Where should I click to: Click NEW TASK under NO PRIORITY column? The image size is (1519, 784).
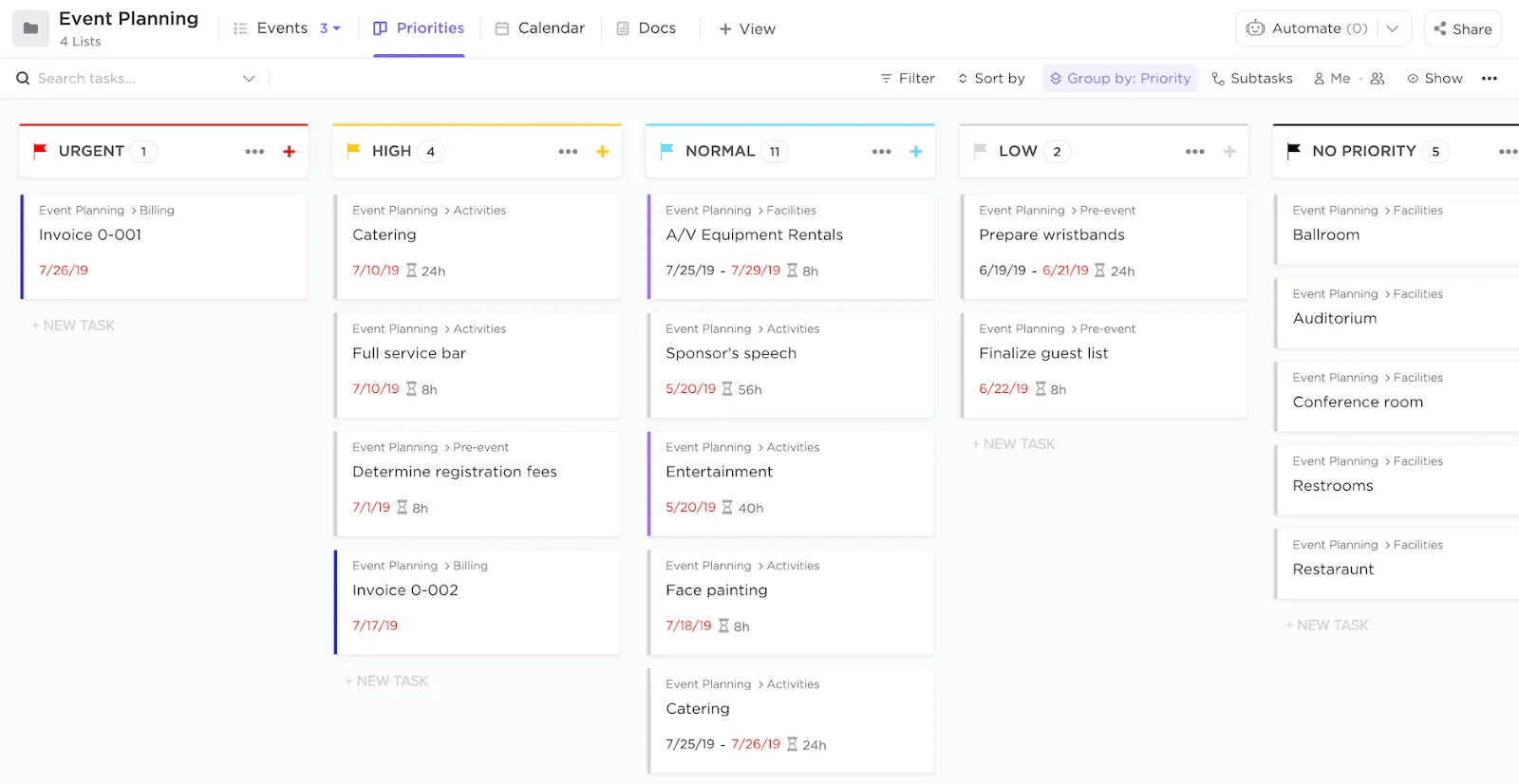[x=1326, y=625]
